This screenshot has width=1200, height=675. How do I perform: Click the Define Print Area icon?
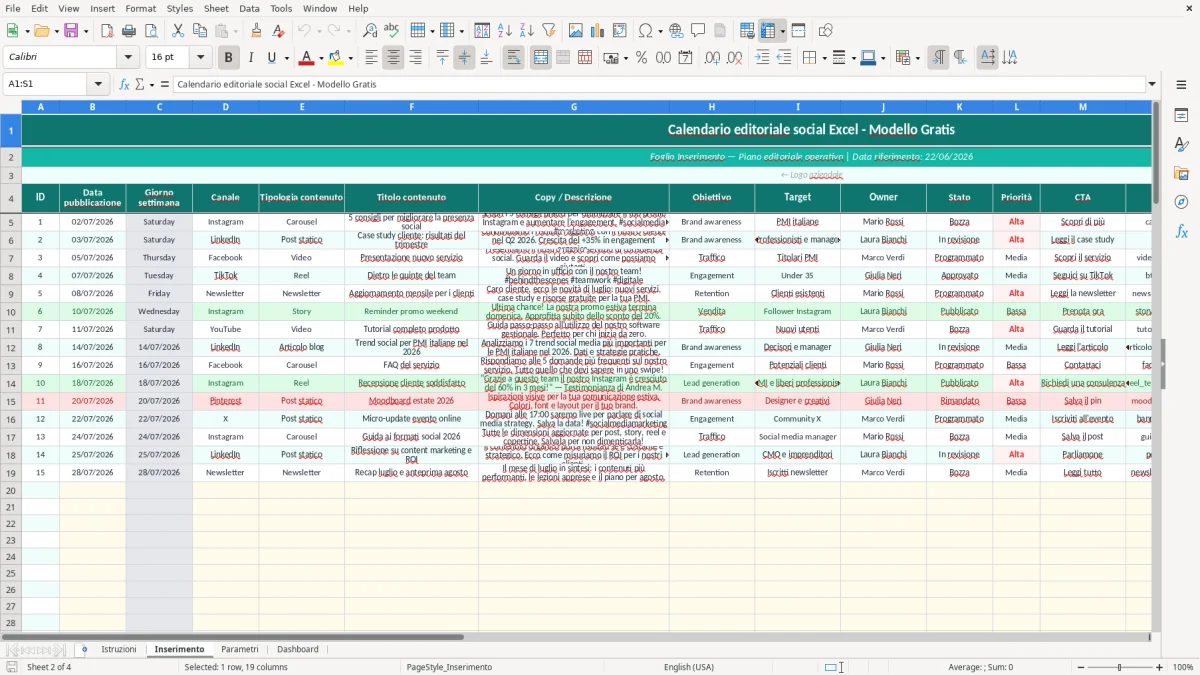point(747,31)
